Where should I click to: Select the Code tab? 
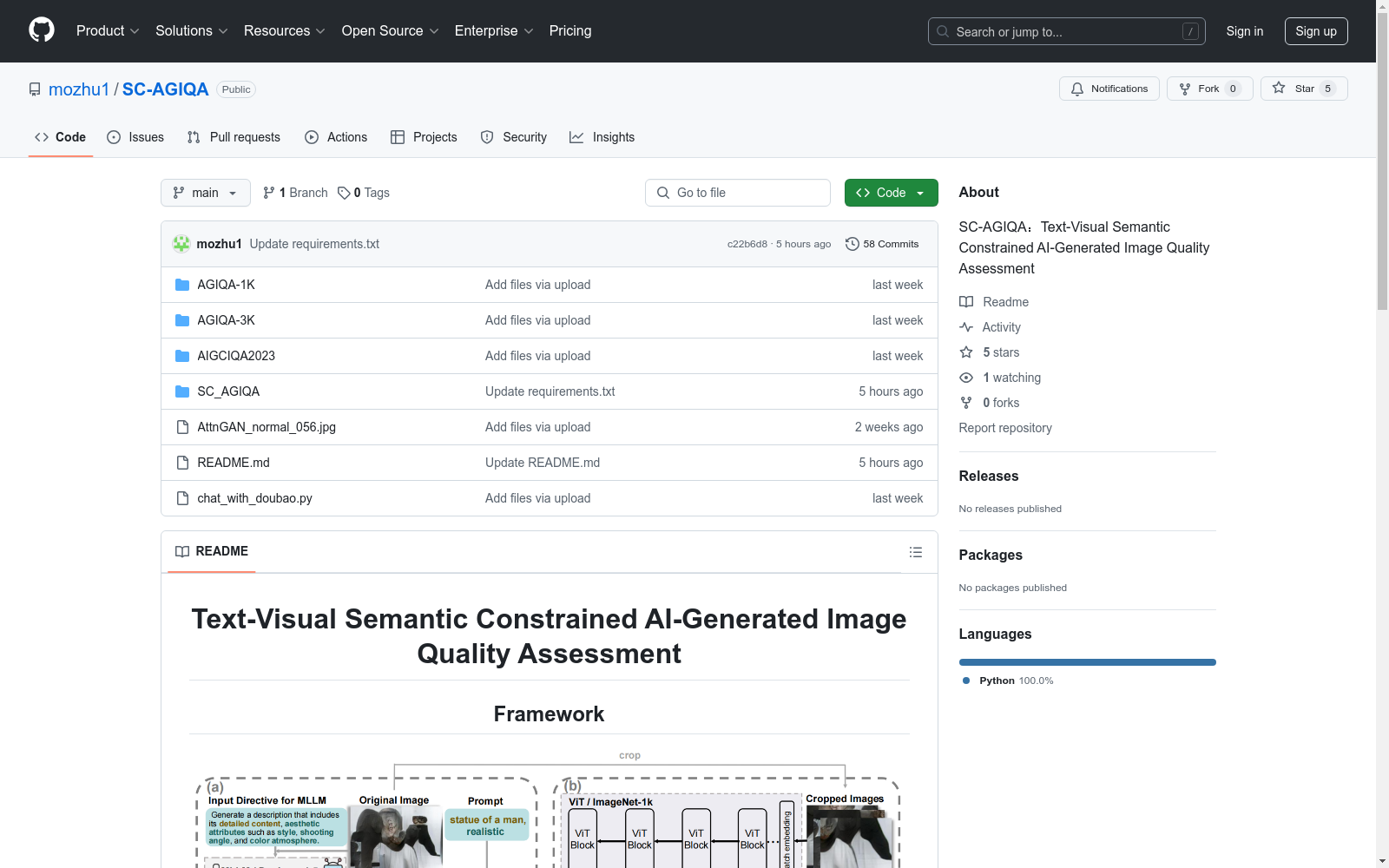61,137
